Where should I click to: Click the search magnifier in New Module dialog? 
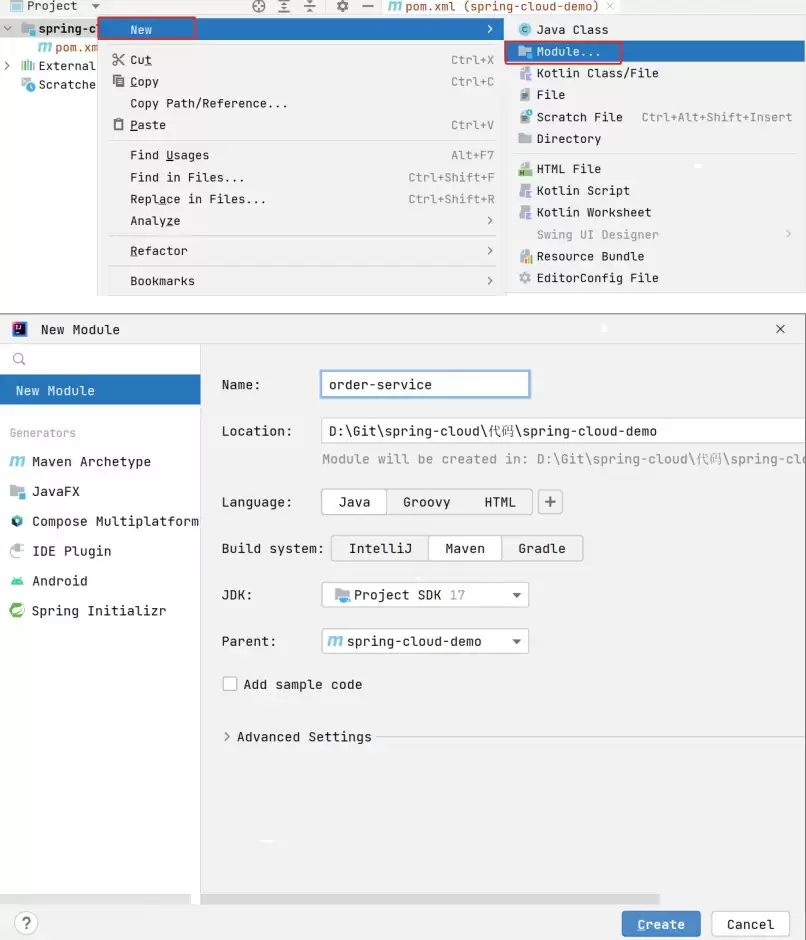19,358
